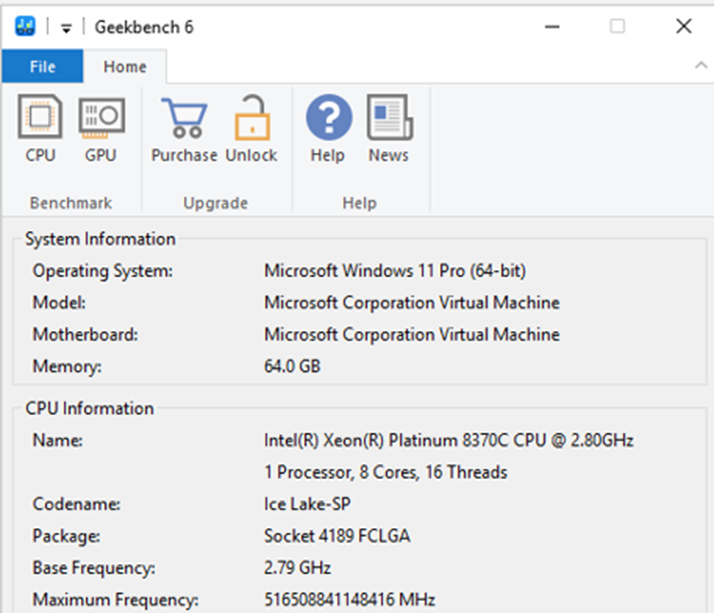Switch to the Home ribbon tab

tap(125, 67)
